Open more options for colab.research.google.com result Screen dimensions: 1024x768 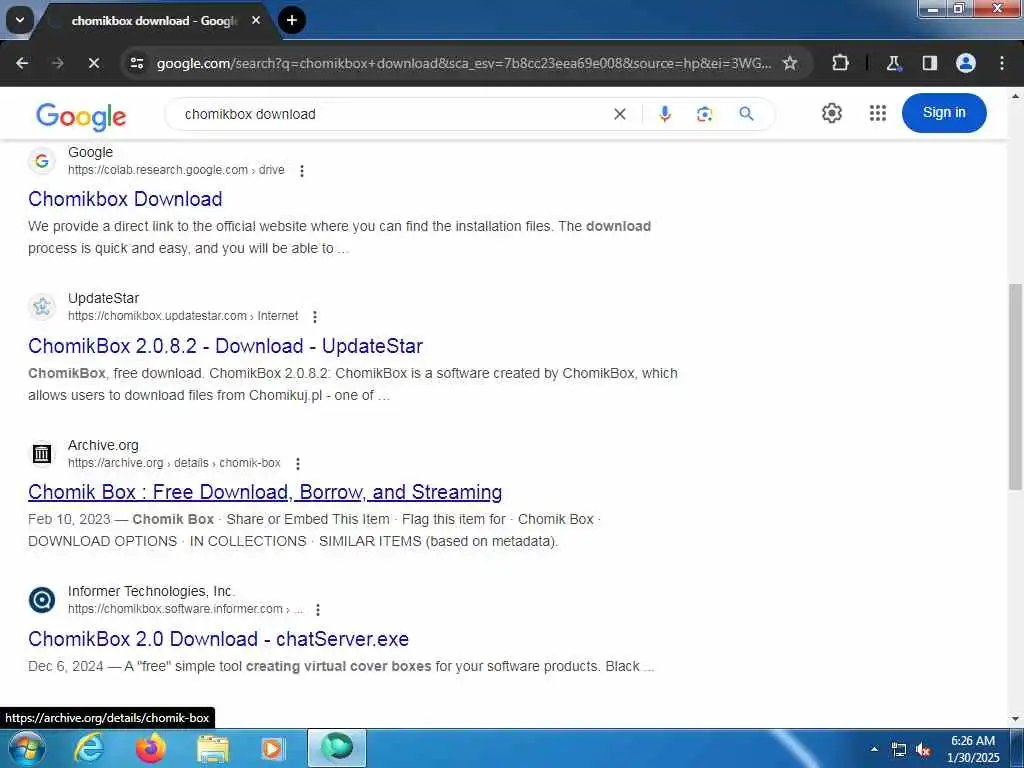click(302, 170)
